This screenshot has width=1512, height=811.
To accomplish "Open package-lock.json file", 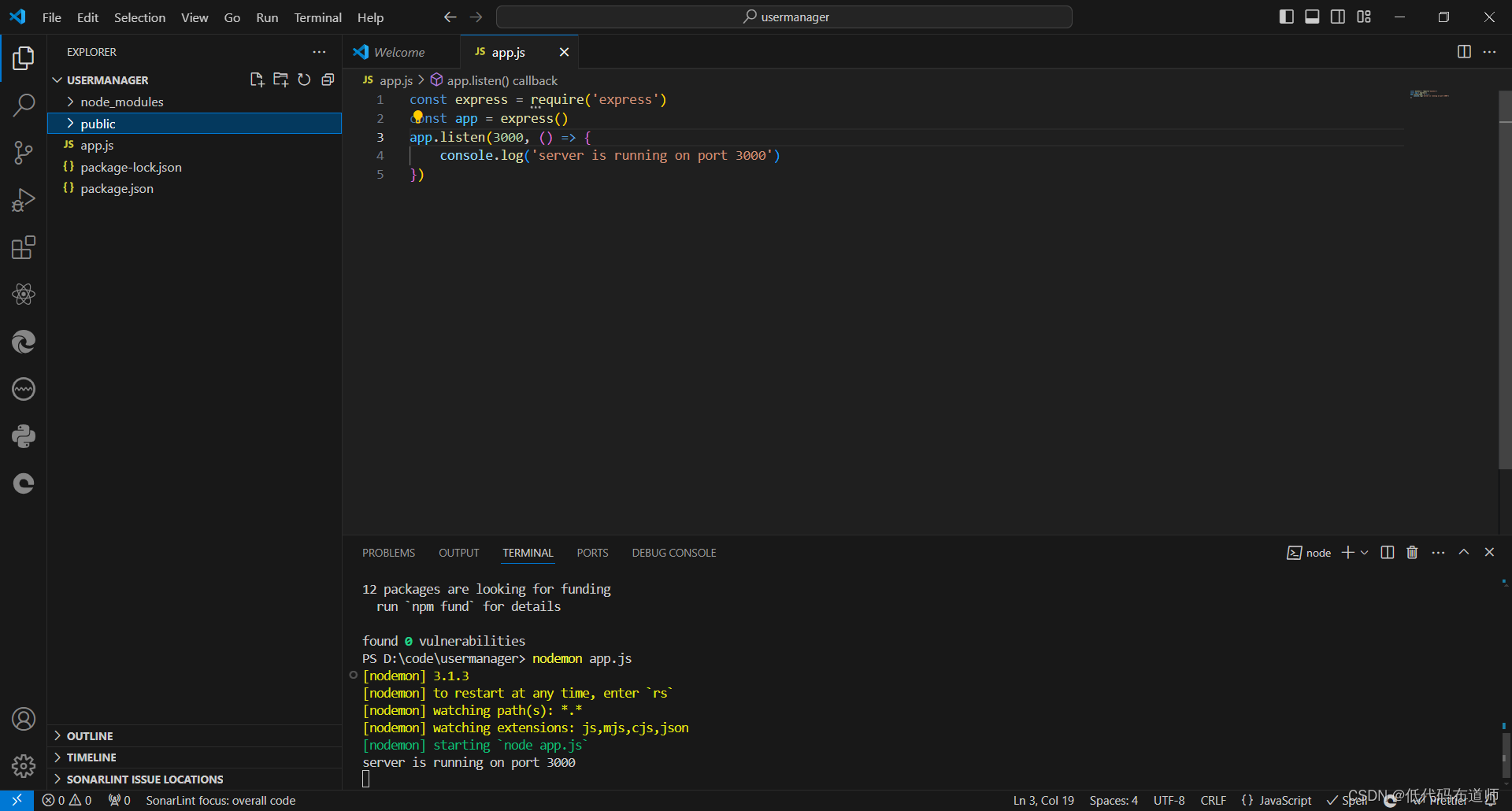I will tap(195, 167).
